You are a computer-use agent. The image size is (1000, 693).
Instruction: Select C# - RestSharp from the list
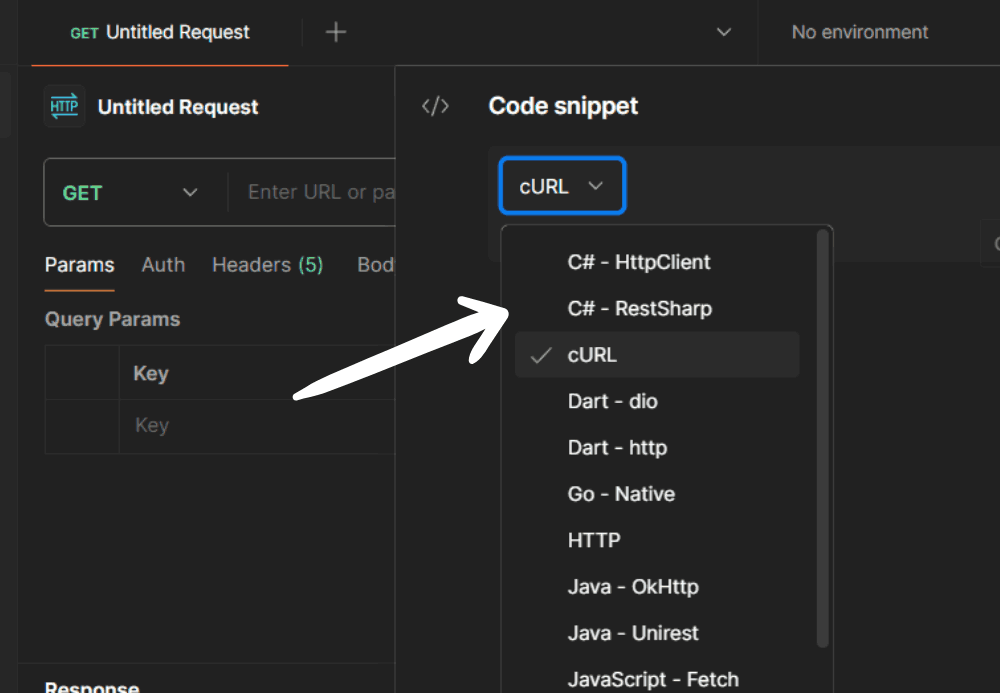639,308
